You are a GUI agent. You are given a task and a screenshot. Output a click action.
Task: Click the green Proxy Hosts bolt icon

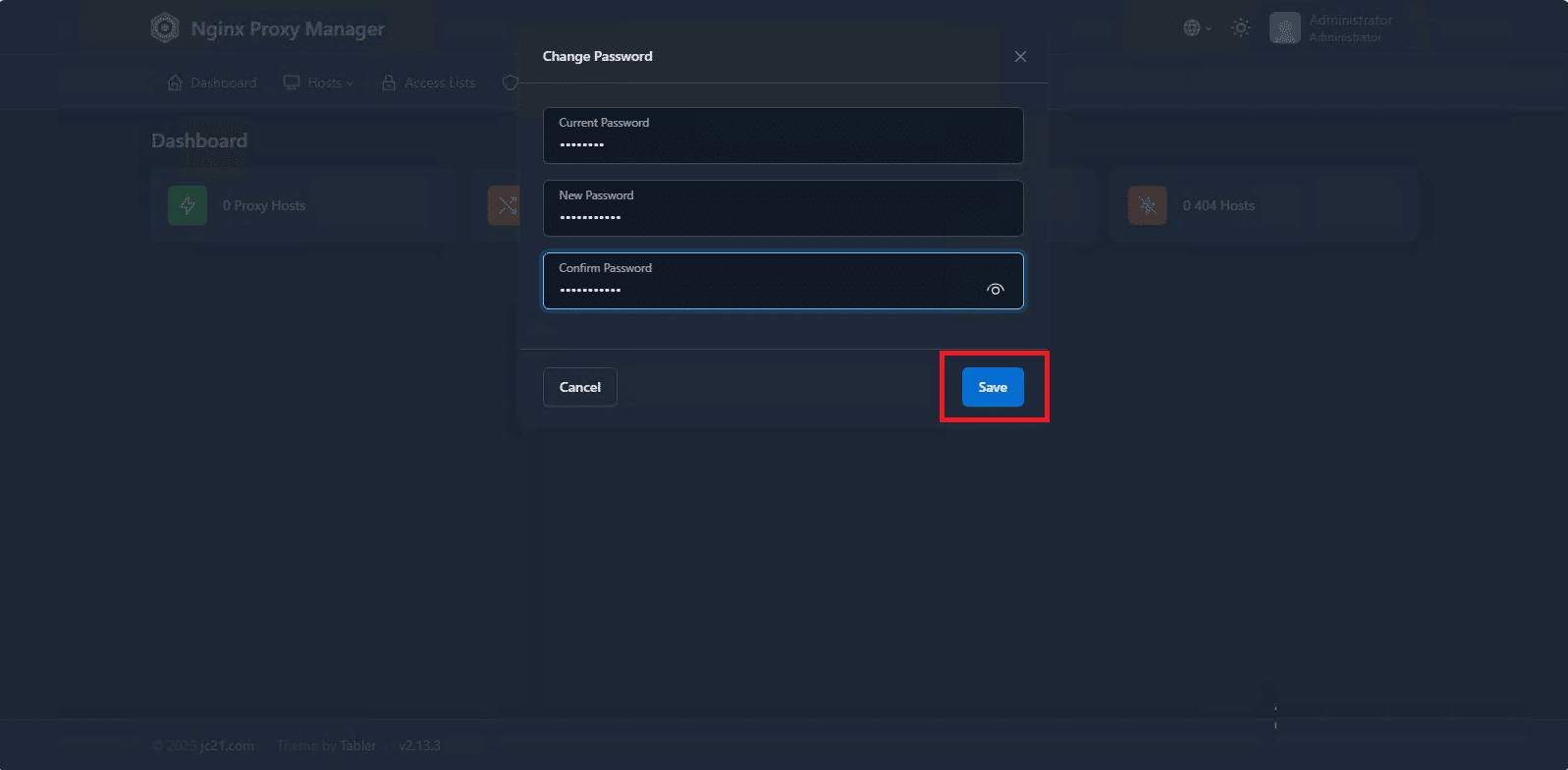(x=188, y=205)
